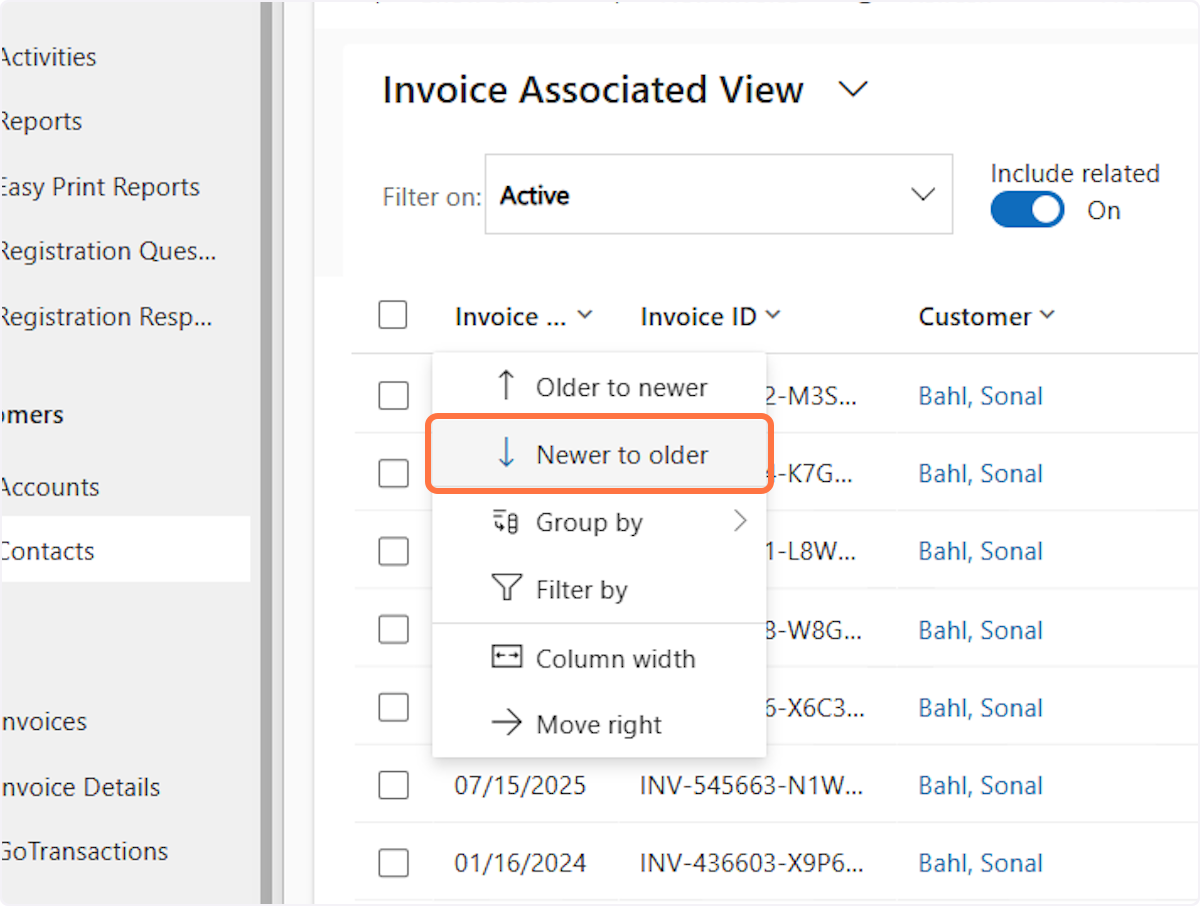Choose Filter by from the column menu

click(x=599, y=589)
